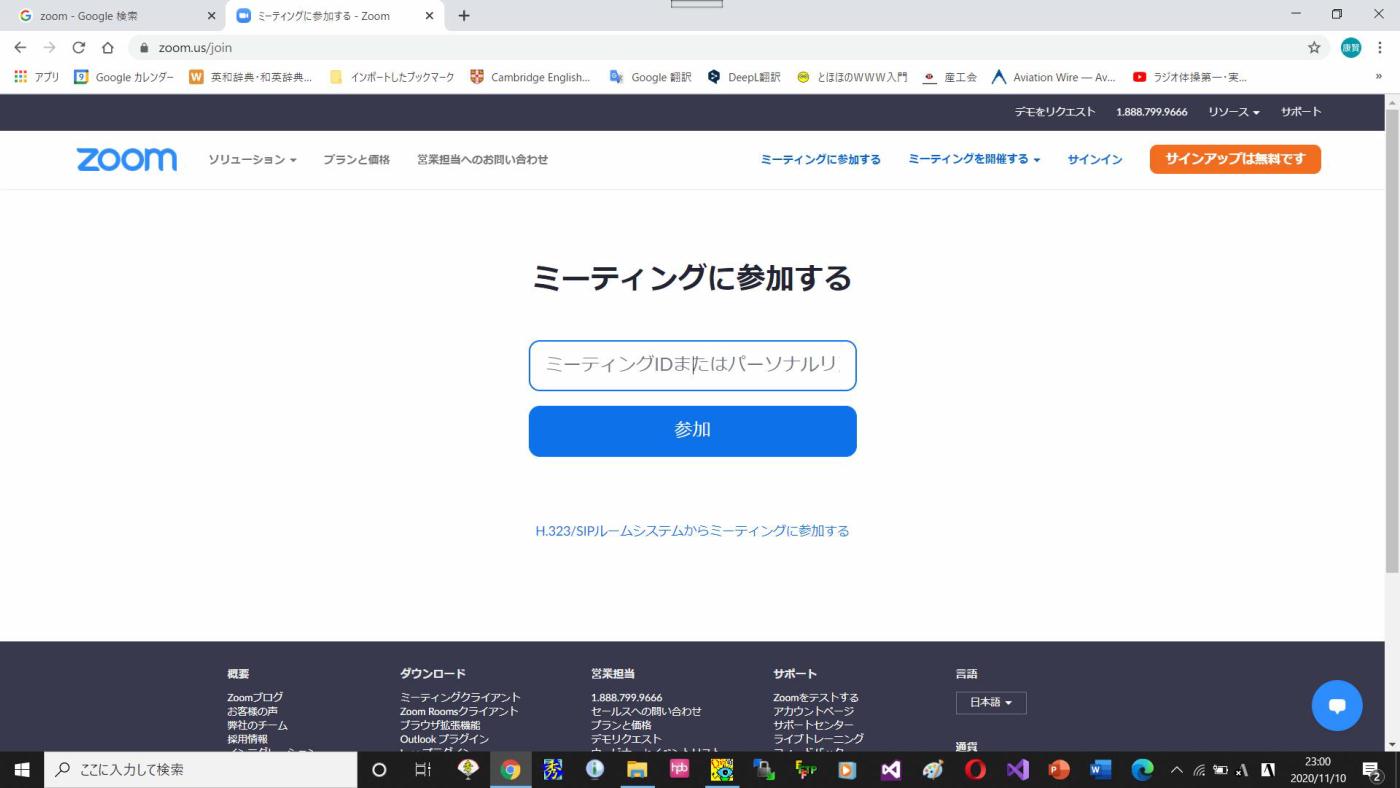The height and width of the screenshot is (788, 1400).
Task: Open the 日本語 language selector
Action: (991, 703)
